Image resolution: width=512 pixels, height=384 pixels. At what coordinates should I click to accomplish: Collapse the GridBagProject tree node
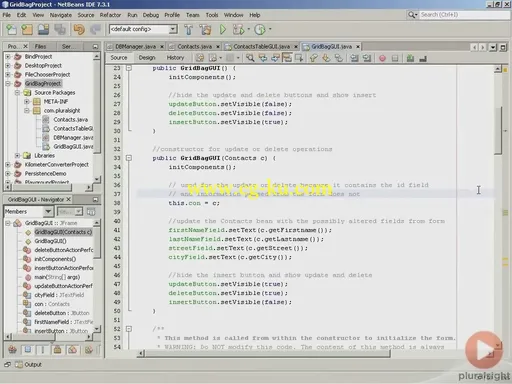pyautogui.click(x=8, y=83)
